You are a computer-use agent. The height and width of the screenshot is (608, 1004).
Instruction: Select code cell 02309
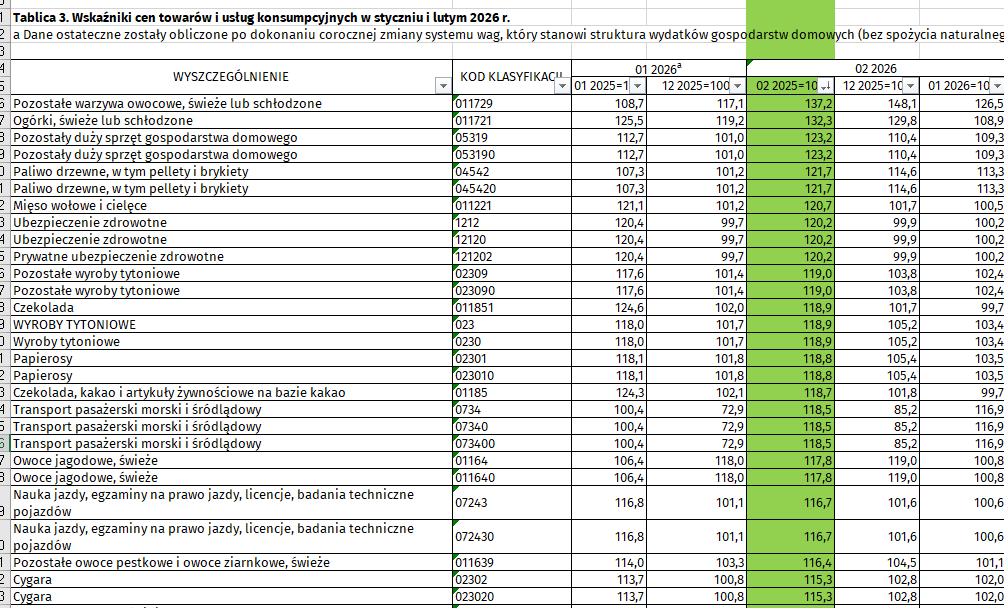512,273
